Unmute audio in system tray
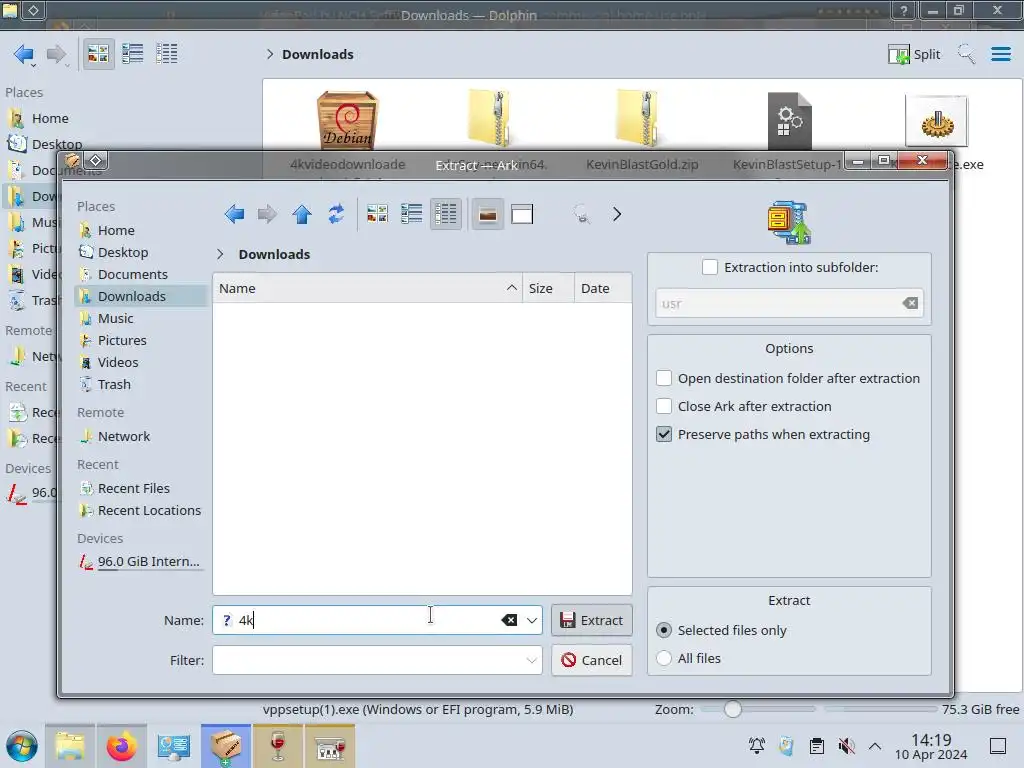Screen dimensions: 1024x768 (846, 746)
